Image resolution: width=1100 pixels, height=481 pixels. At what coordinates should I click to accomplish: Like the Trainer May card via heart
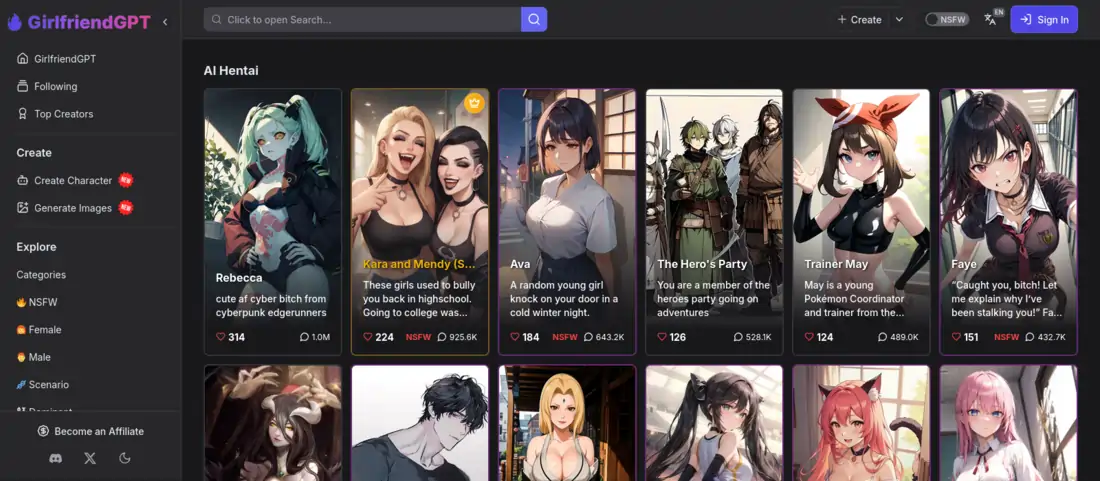809,337
